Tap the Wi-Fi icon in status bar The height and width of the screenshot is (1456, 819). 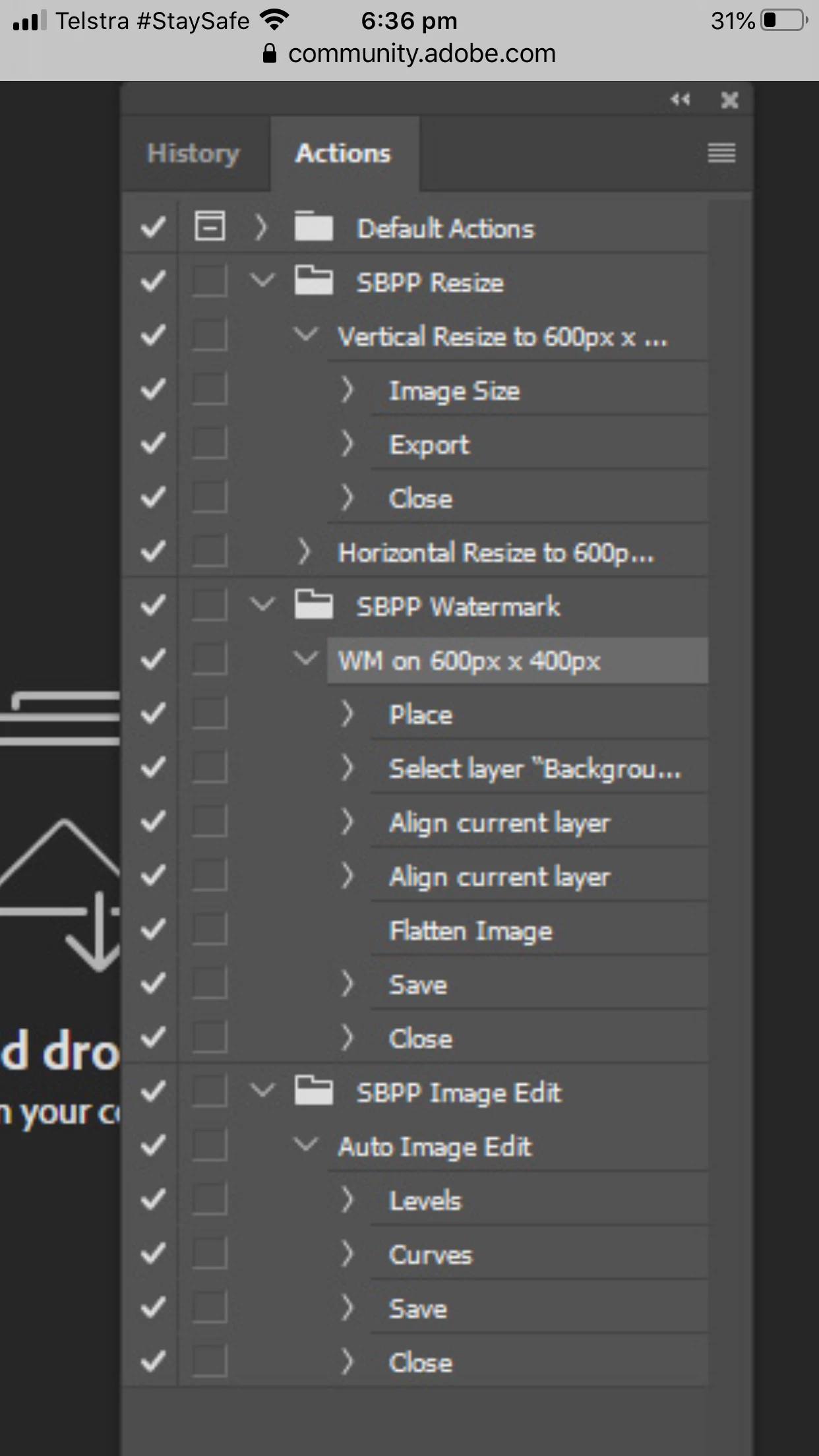point(274,20)
